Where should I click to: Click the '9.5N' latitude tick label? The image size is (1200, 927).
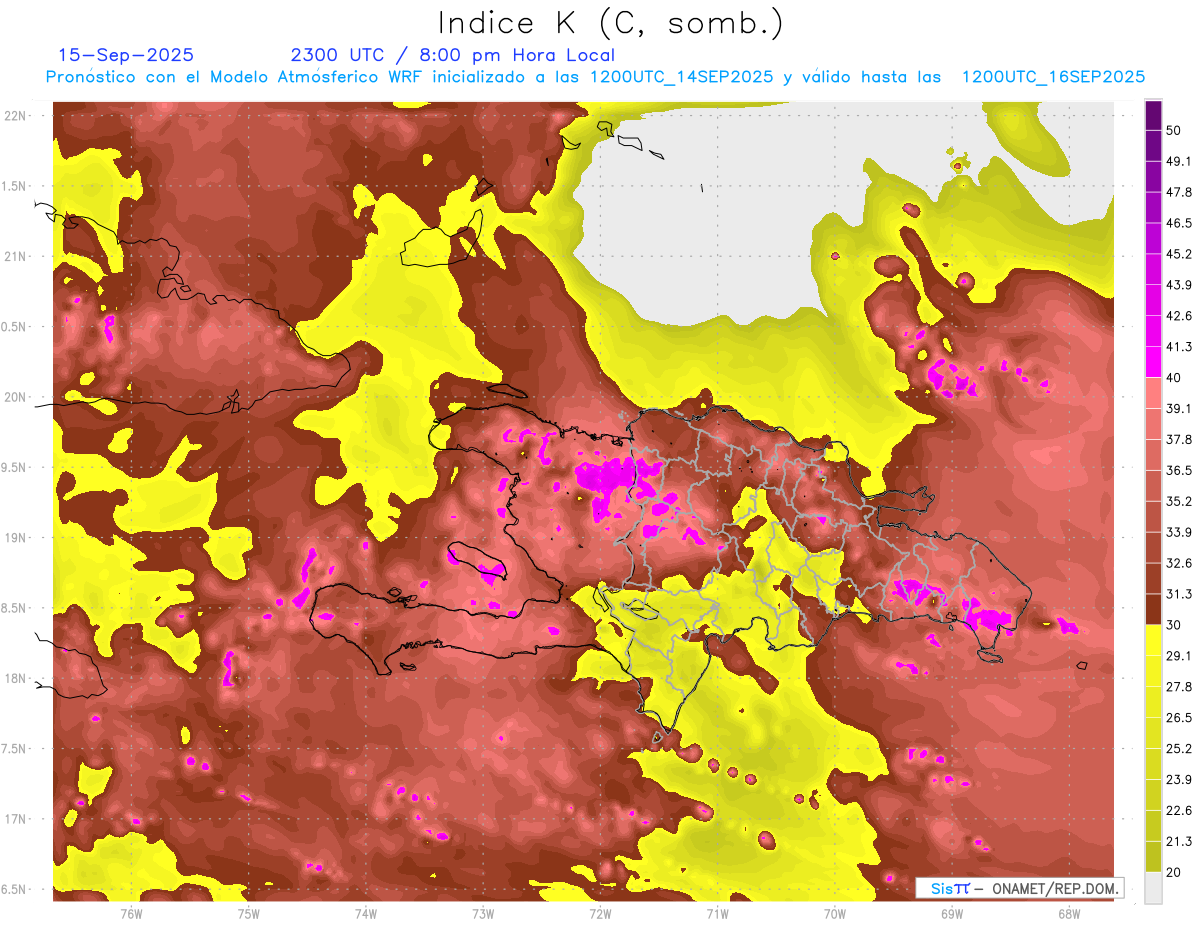click(15, 468)
